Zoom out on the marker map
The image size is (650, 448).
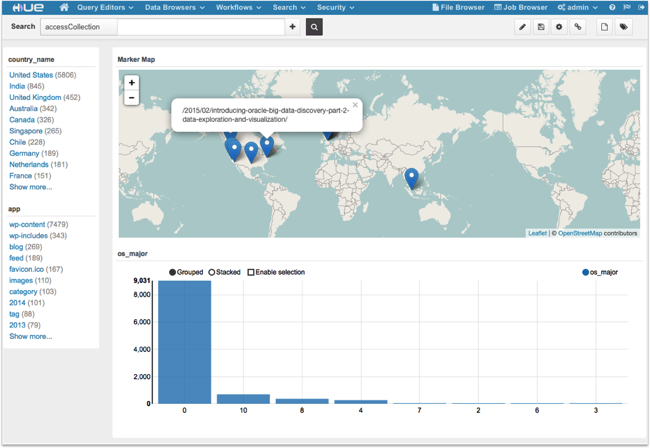[131, 98]
